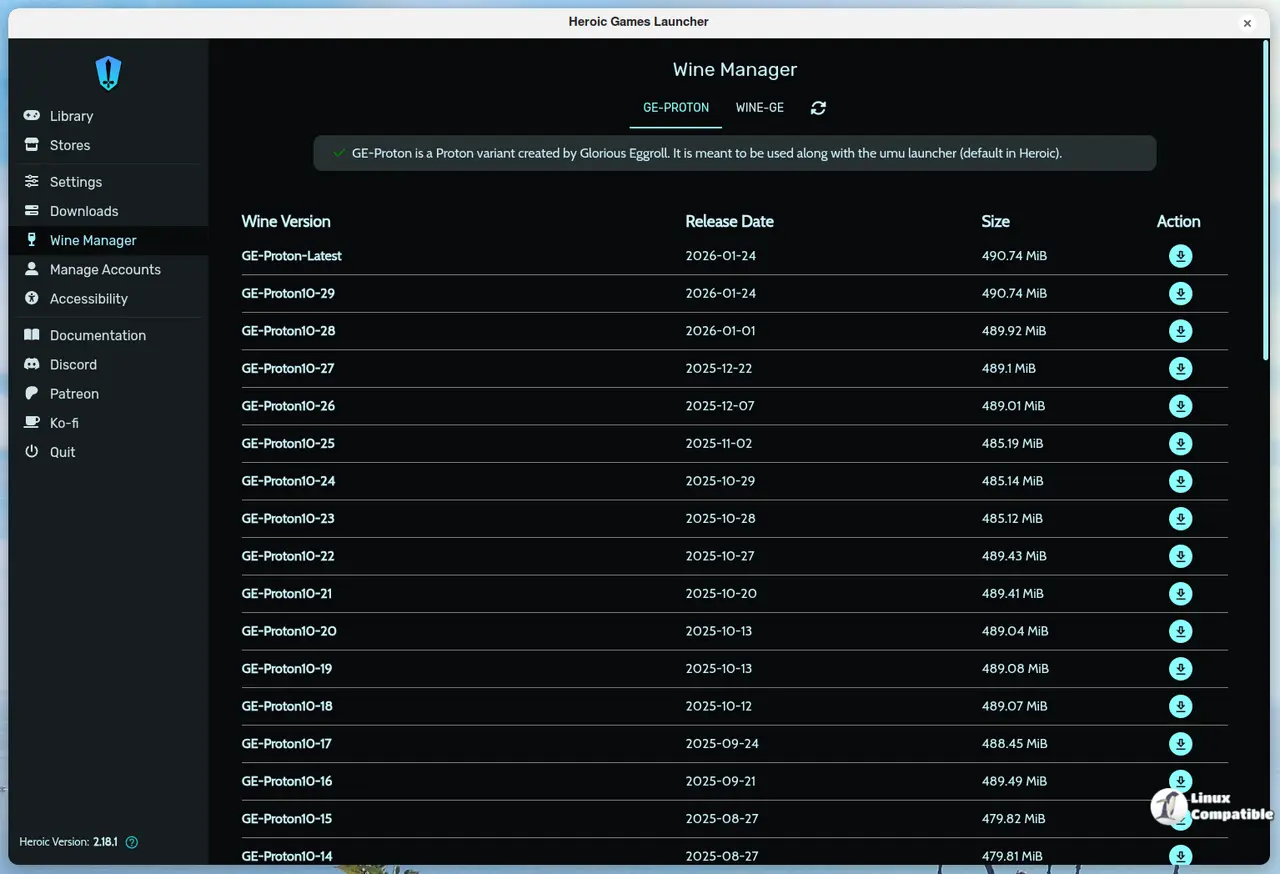Go to Stores in sidebar
Image resolution: width=1280 pixels, height=874 pixels.
(x=70, y=145)
